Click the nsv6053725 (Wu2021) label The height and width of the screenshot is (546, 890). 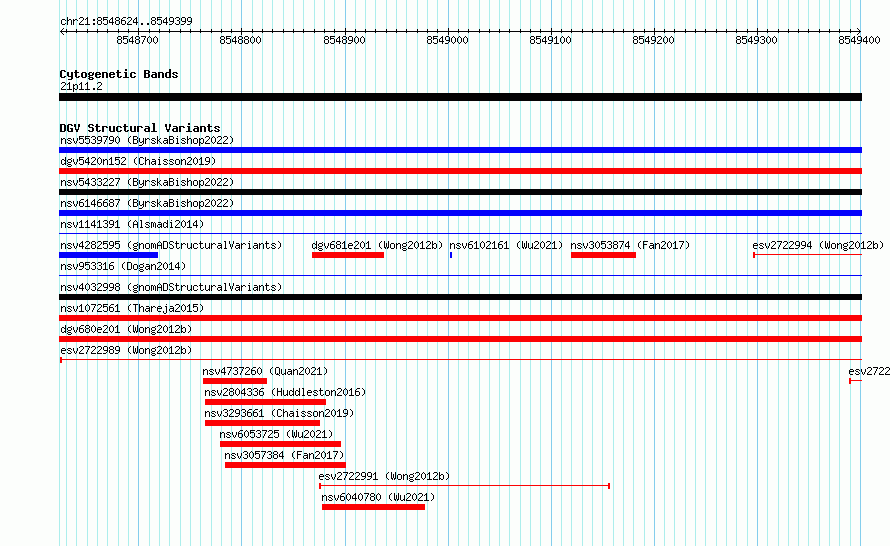(276, 434)
